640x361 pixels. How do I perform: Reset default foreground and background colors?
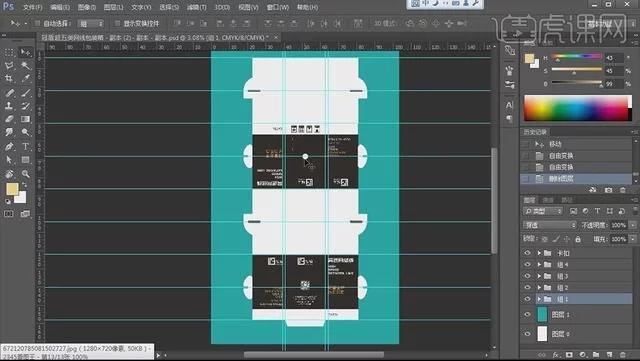[x=8, y=201]
